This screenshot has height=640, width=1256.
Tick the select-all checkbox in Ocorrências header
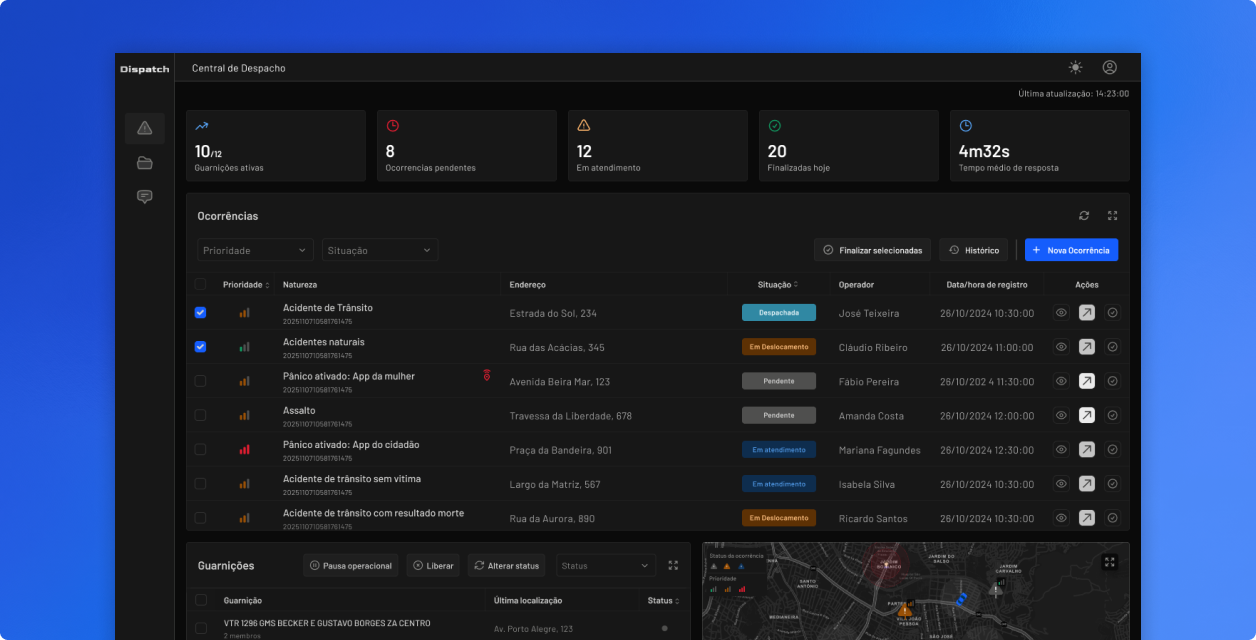coord(200,285)
